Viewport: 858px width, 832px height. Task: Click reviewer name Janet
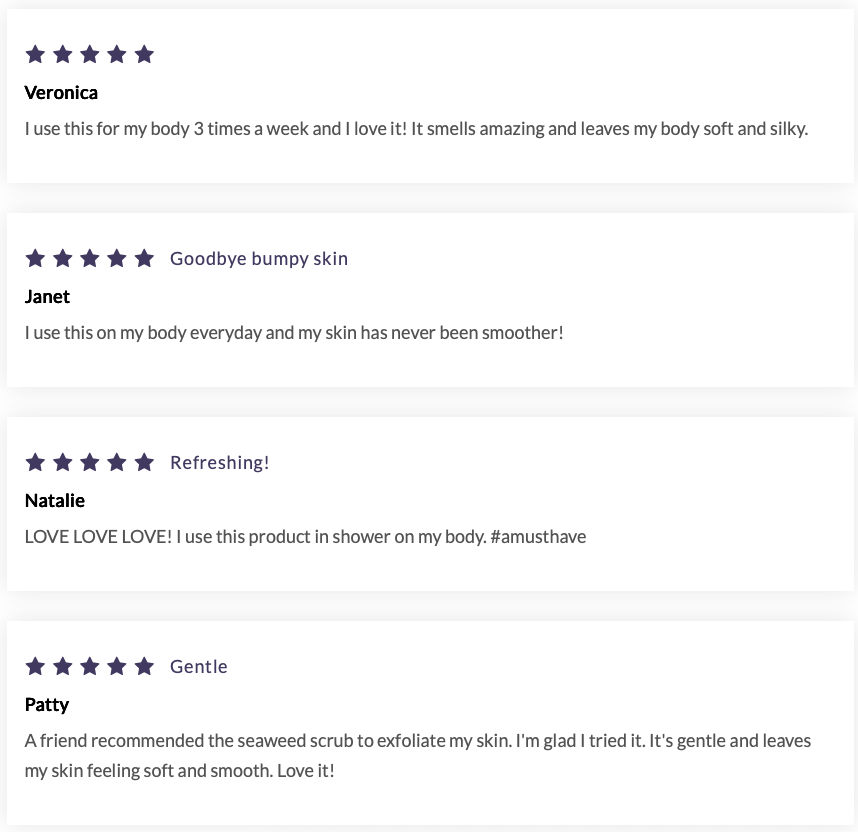[x=47, y=297]
